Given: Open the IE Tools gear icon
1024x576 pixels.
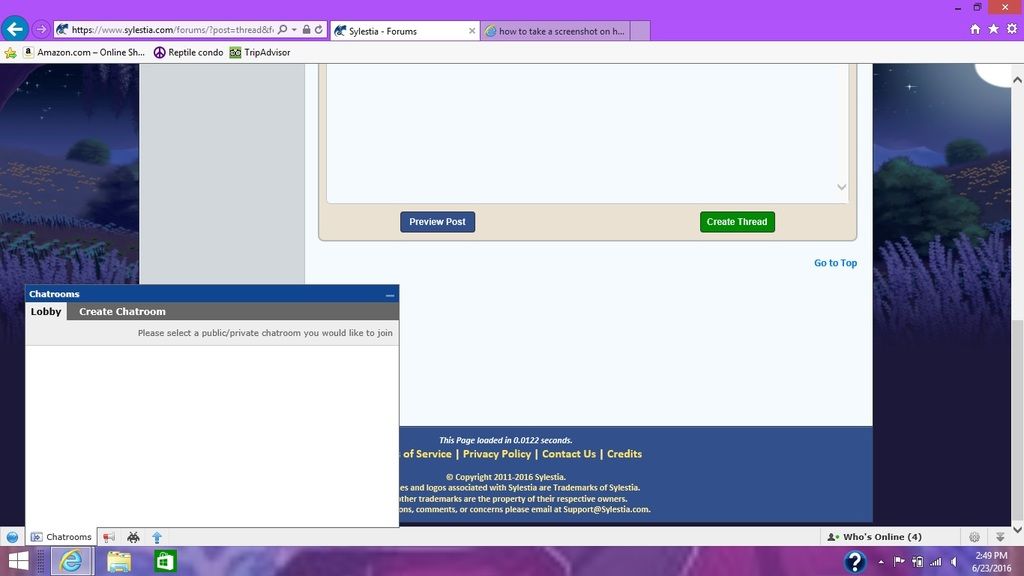Looking at the screenshot, I should (x=1011, y=29).
